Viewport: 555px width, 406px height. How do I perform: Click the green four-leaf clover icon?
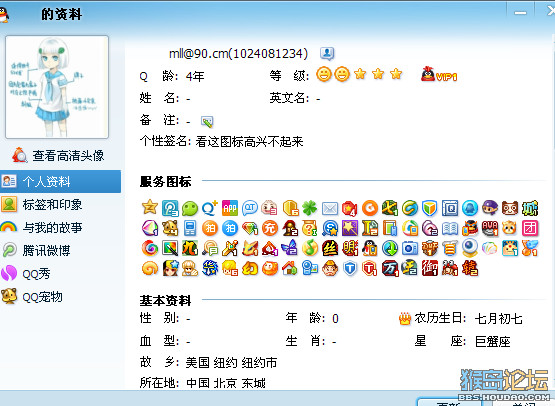[x=310, y=208]
